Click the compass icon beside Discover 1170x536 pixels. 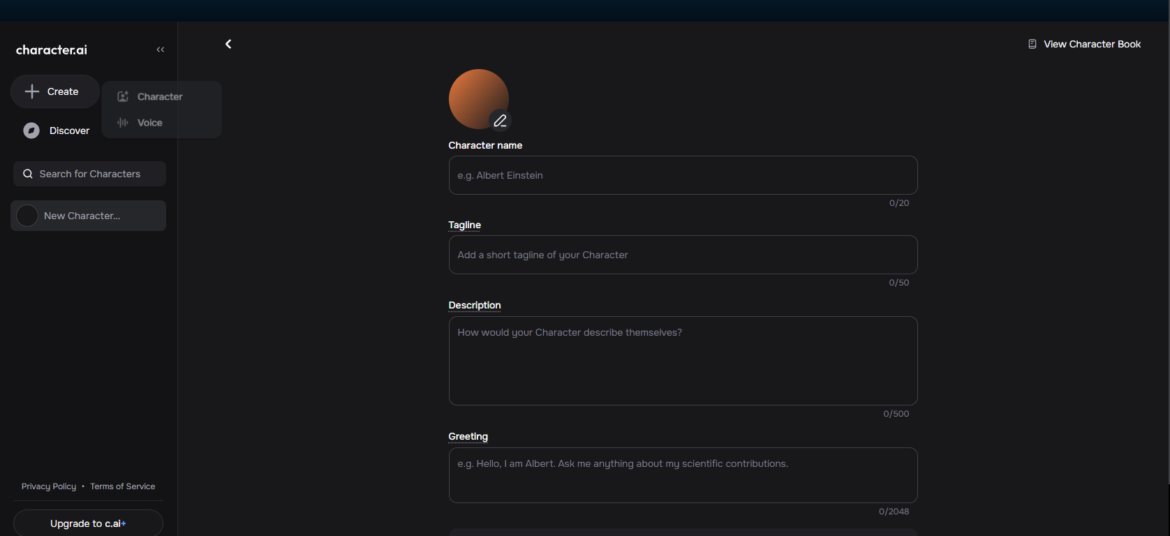(x=31, y=131)
